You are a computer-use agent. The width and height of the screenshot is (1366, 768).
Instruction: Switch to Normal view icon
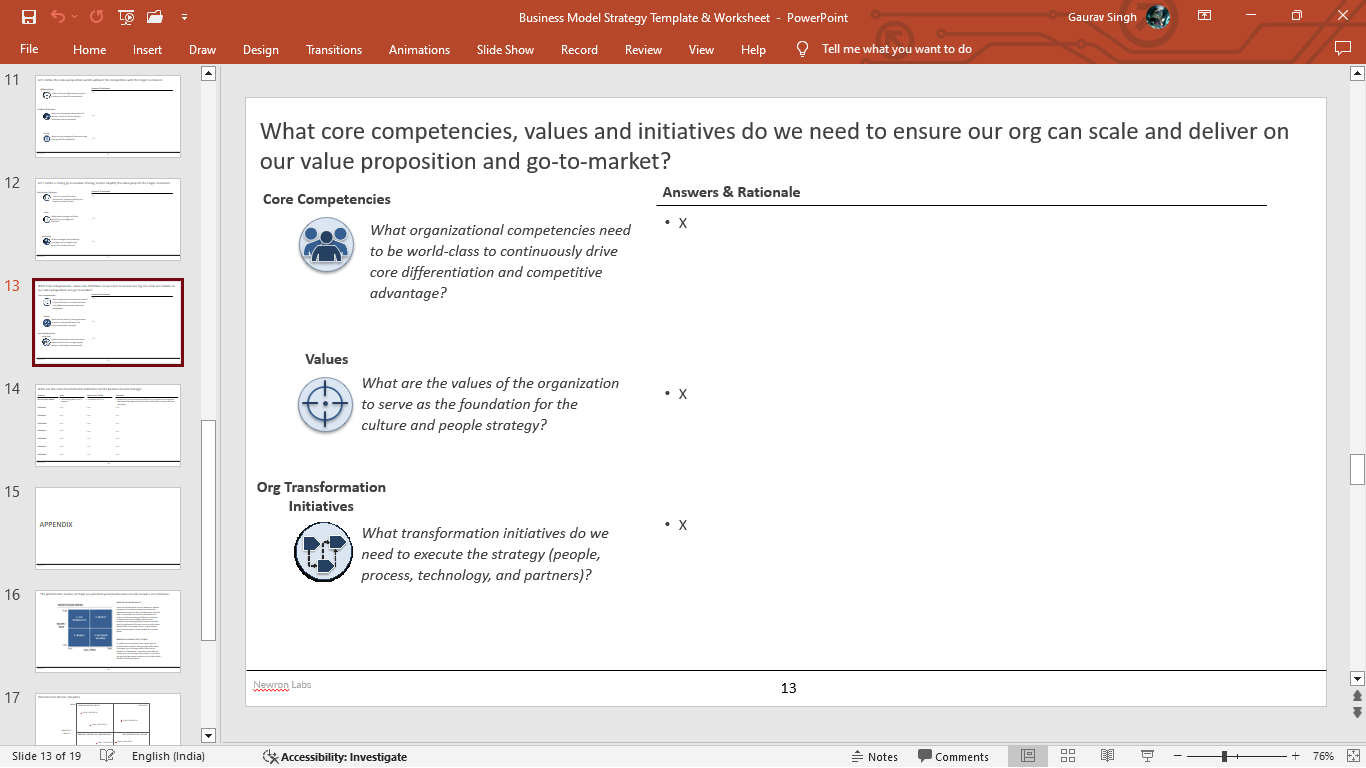click(1028, 756)
